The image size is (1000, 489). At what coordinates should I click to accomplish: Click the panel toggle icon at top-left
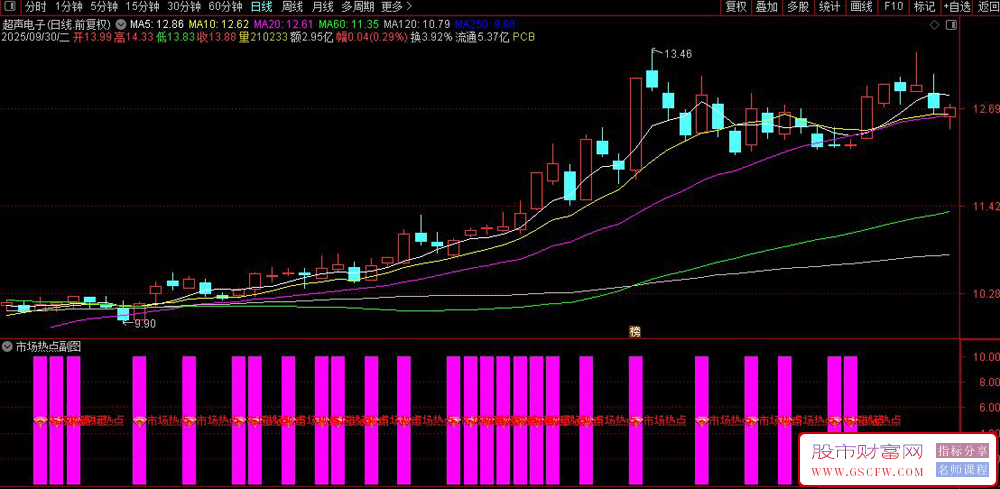(10, 6)
